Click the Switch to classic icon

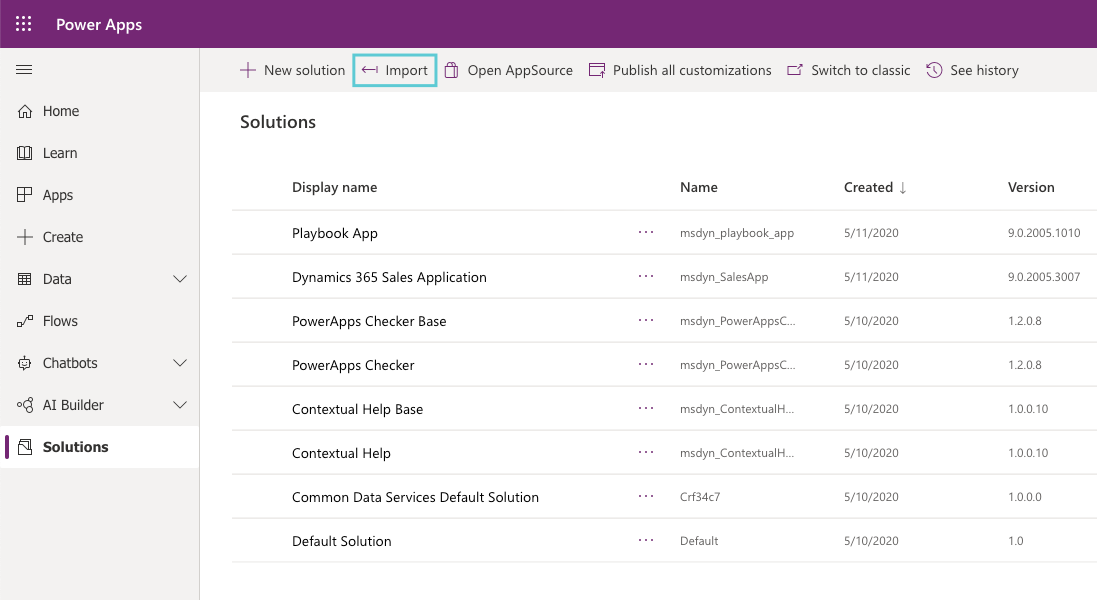pyautogui.click(x=795, y=70)
